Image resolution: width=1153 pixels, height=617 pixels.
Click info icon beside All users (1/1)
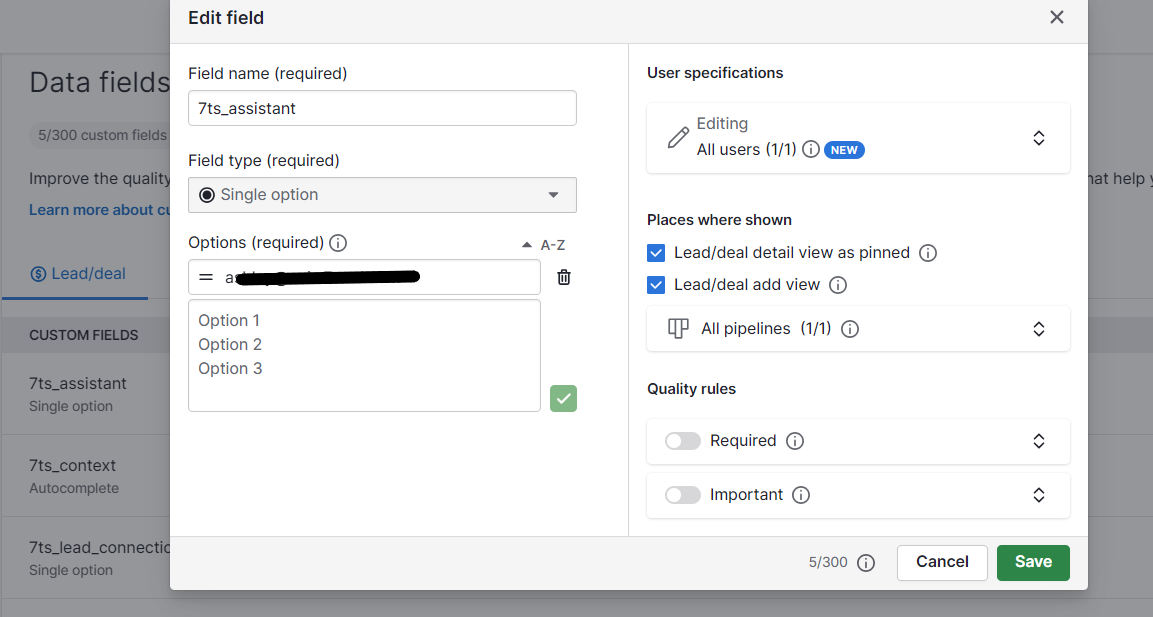(811, 149)
